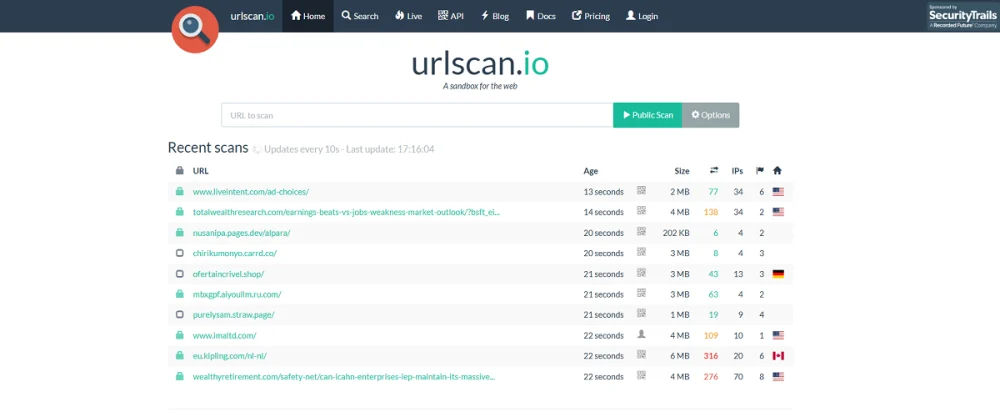This screenshot has width=1000, height=412.
Task: Open the www.imaltd.com scan
Action: point(224,335)
